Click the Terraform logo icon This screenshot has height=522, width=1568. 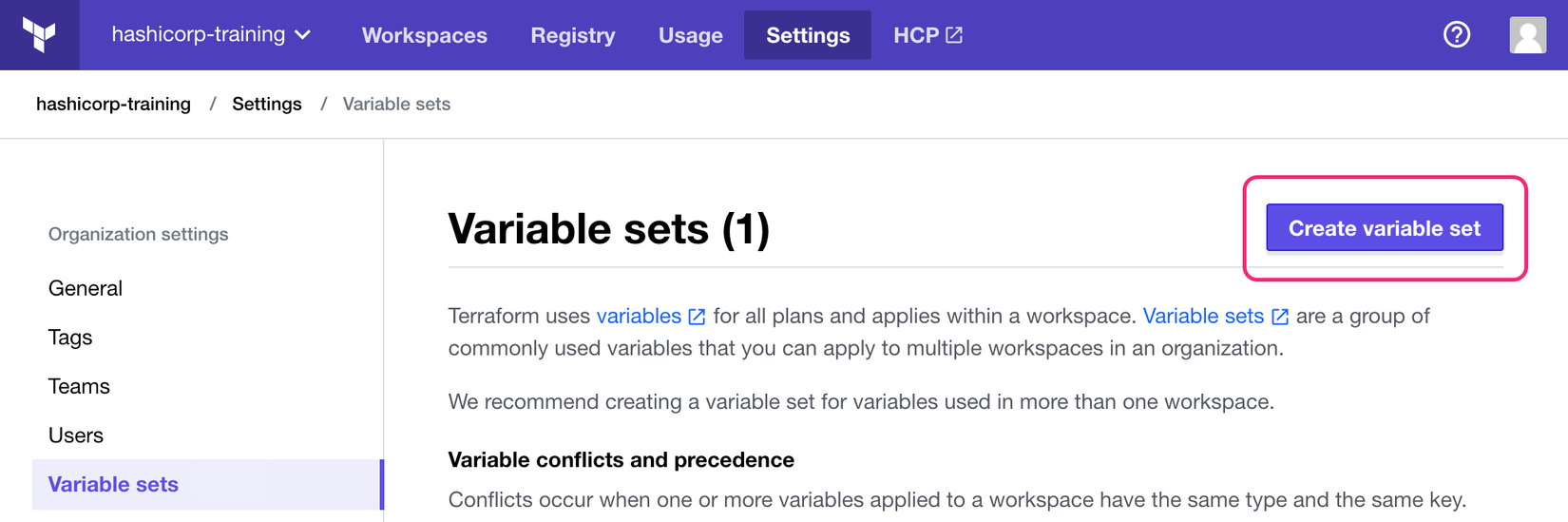[x=39, y=35]
